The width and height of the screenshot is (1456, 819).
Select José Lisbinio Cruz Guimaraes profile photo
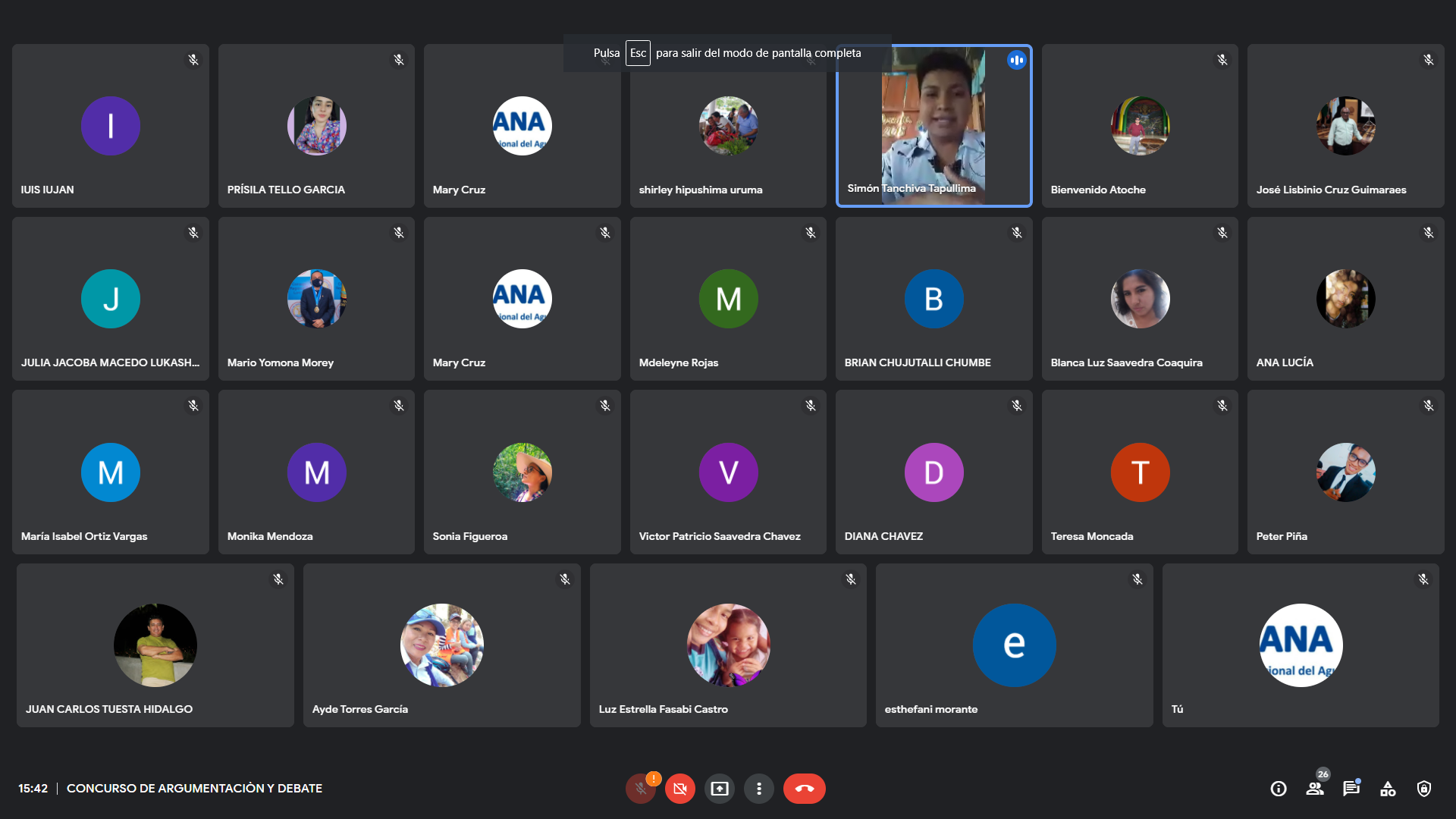click(x=1346, y=126)
